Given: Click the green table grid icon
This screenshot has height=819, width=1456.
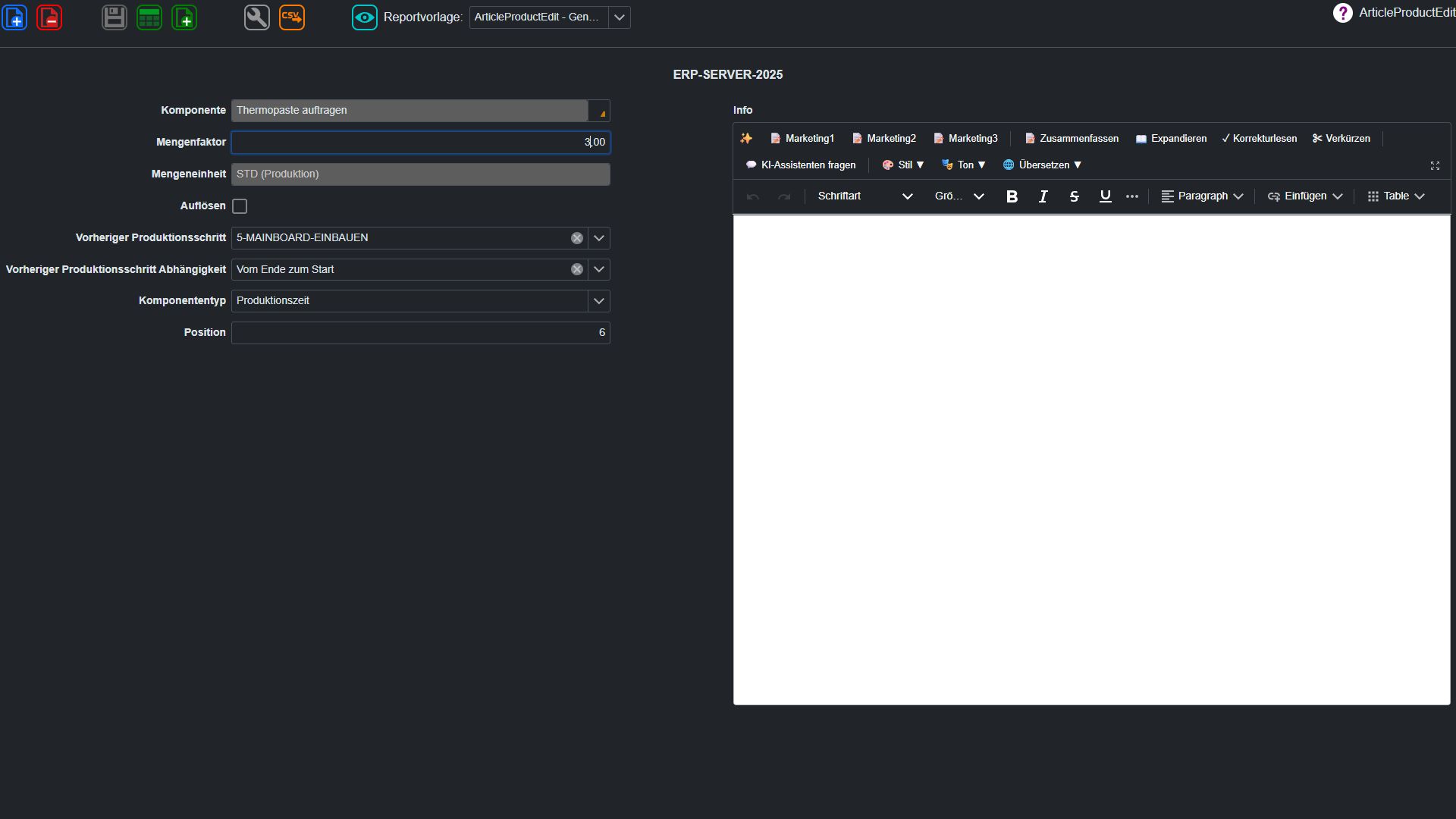Looking at the screenshot, I should pos(149,17).
